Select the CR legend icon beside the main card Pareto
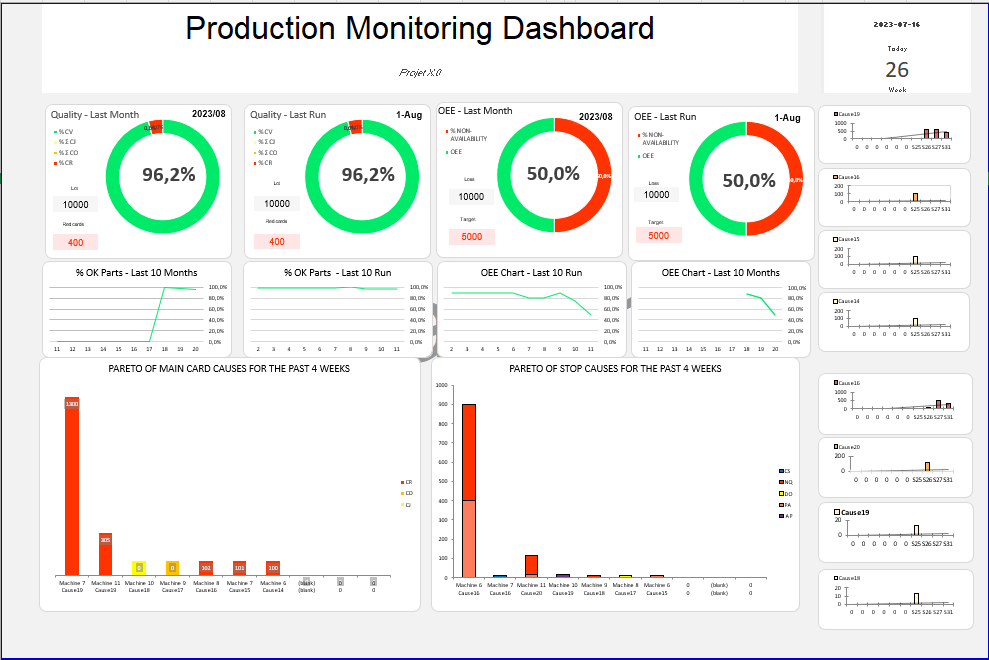 pos(402,482)
